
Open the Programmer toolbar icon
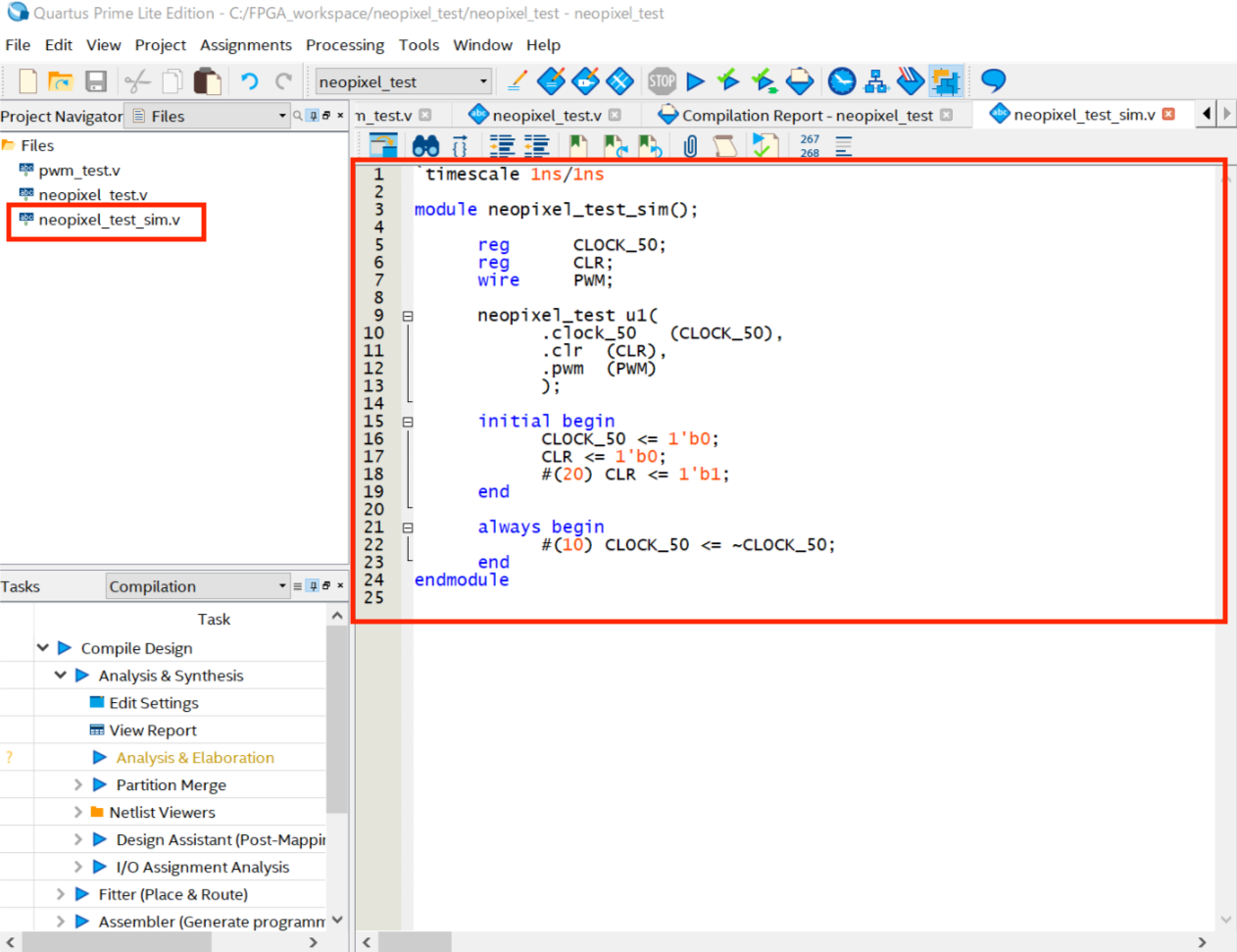pos(911,81)
